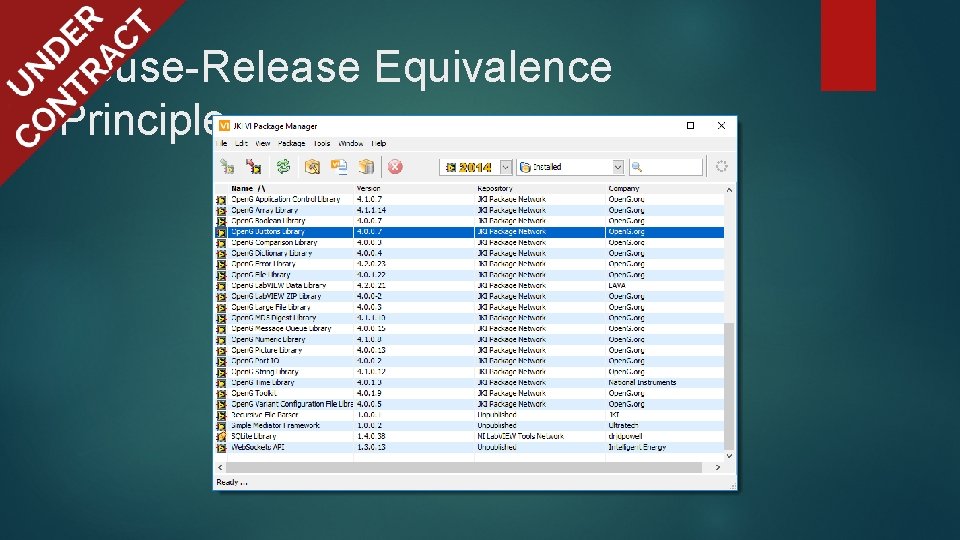The image size is (960, 540).
Task: Select OpenG LabVIEW Data Library name
Action: tap(279, 285)
